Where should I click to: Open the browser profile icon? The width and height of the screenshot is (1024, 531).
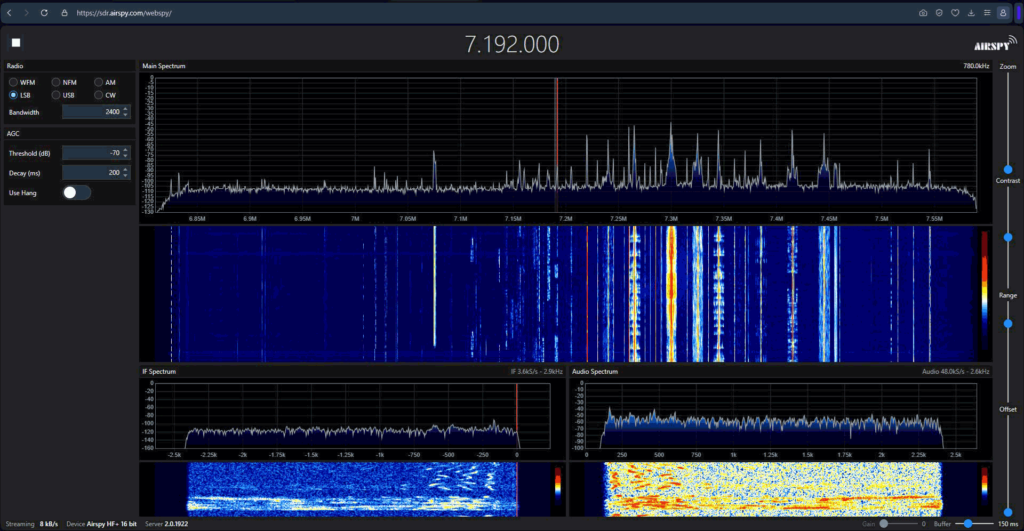click(1003, 12)
